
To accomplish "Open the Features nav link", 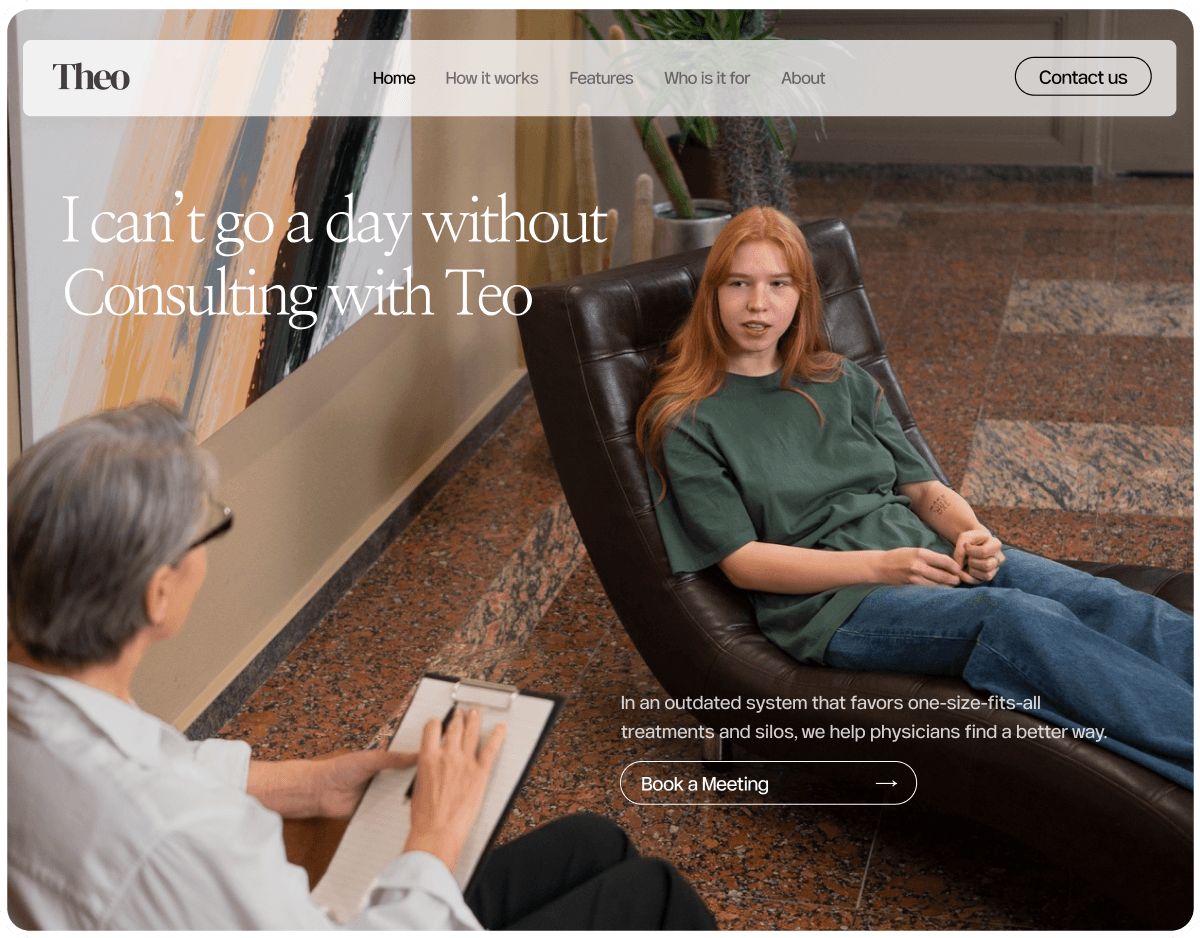I will [601, 78].
